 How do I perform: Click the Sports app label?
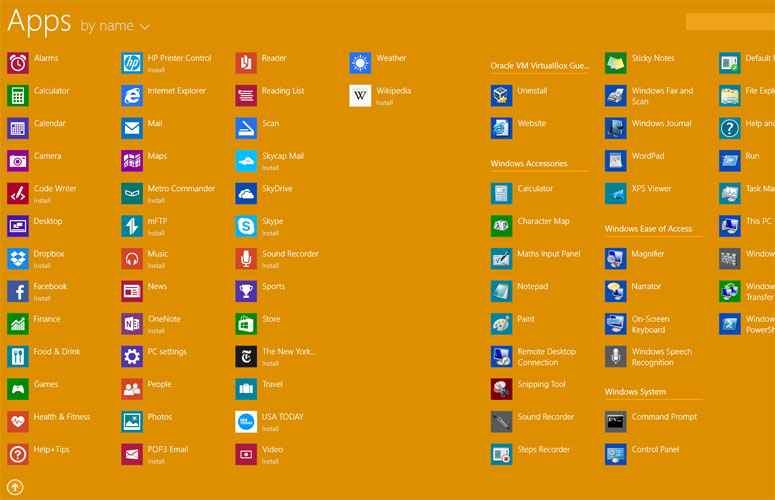pyautogui.click(x=273, y=287)
